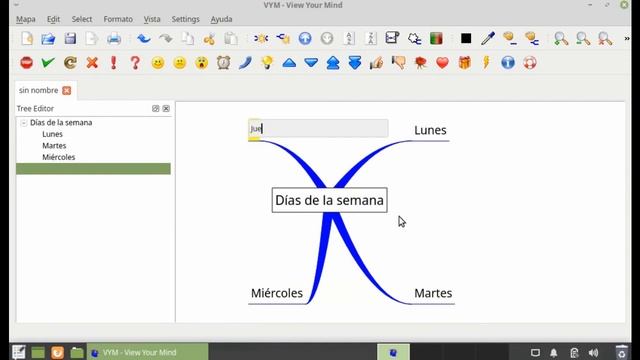Screen dimensions: 640x360
Task: Click the black line color square
Action: (x=466, y=38)
